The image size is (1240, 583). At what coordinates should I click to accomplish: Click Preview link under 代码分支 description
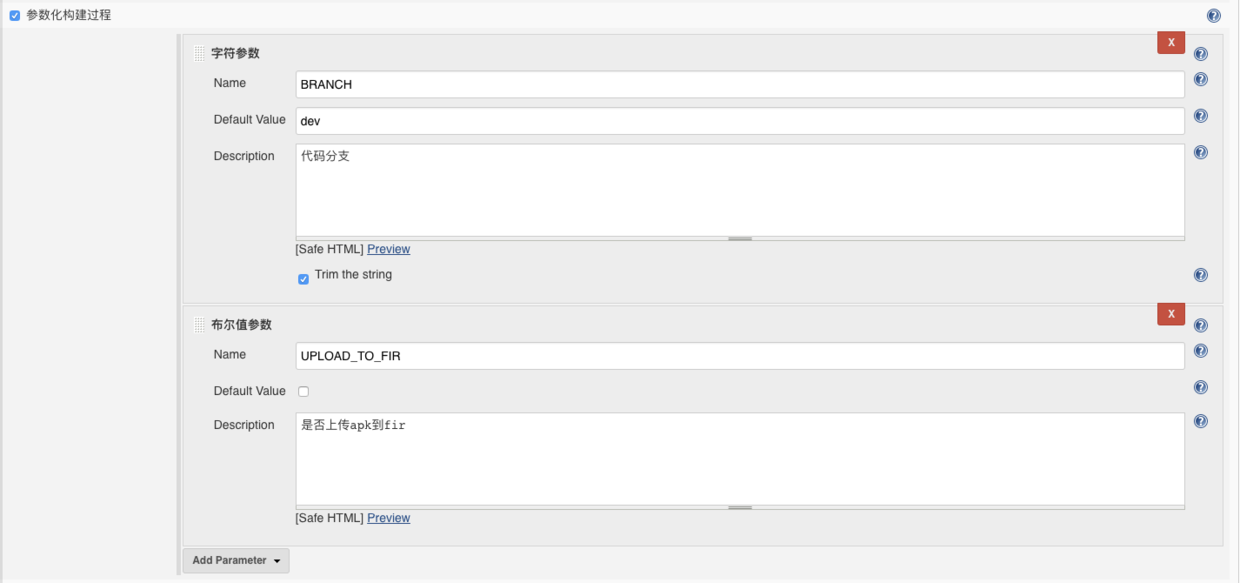(x=388, y=249)
